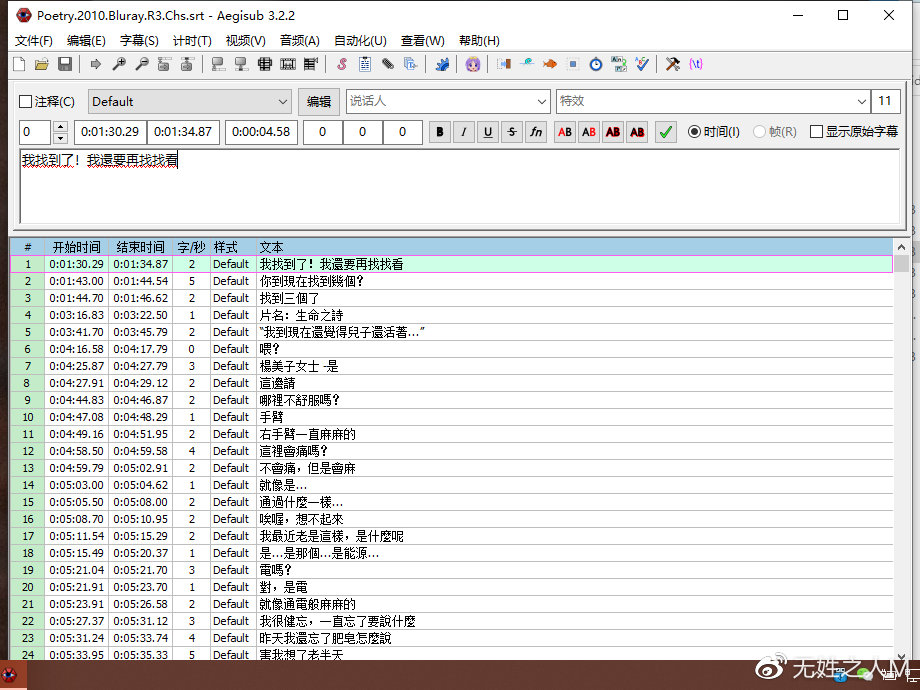Save the subtitle file
Screen dimensions: 920x690
(64, 64)
